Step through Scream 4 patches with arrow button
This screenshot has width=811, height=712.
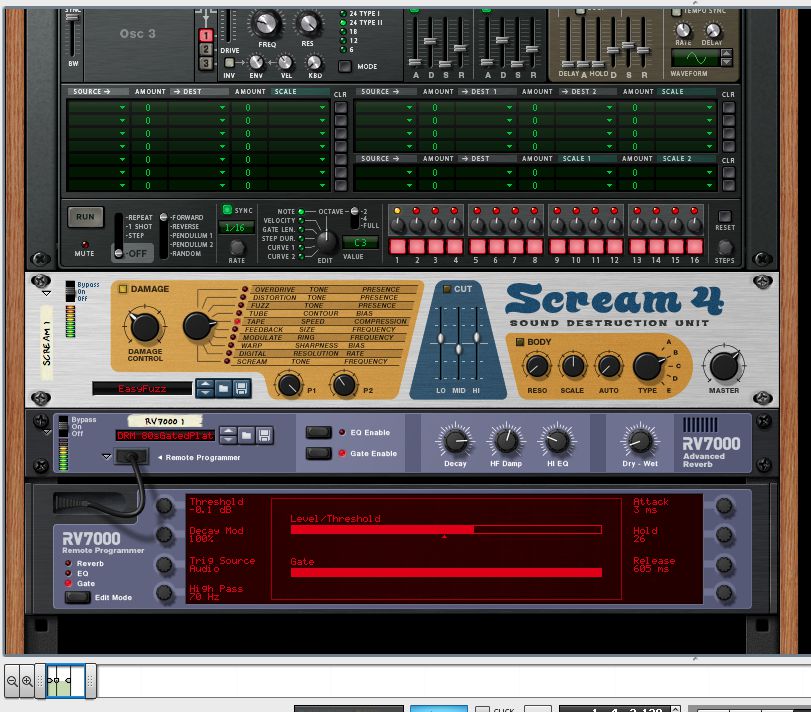205,388
